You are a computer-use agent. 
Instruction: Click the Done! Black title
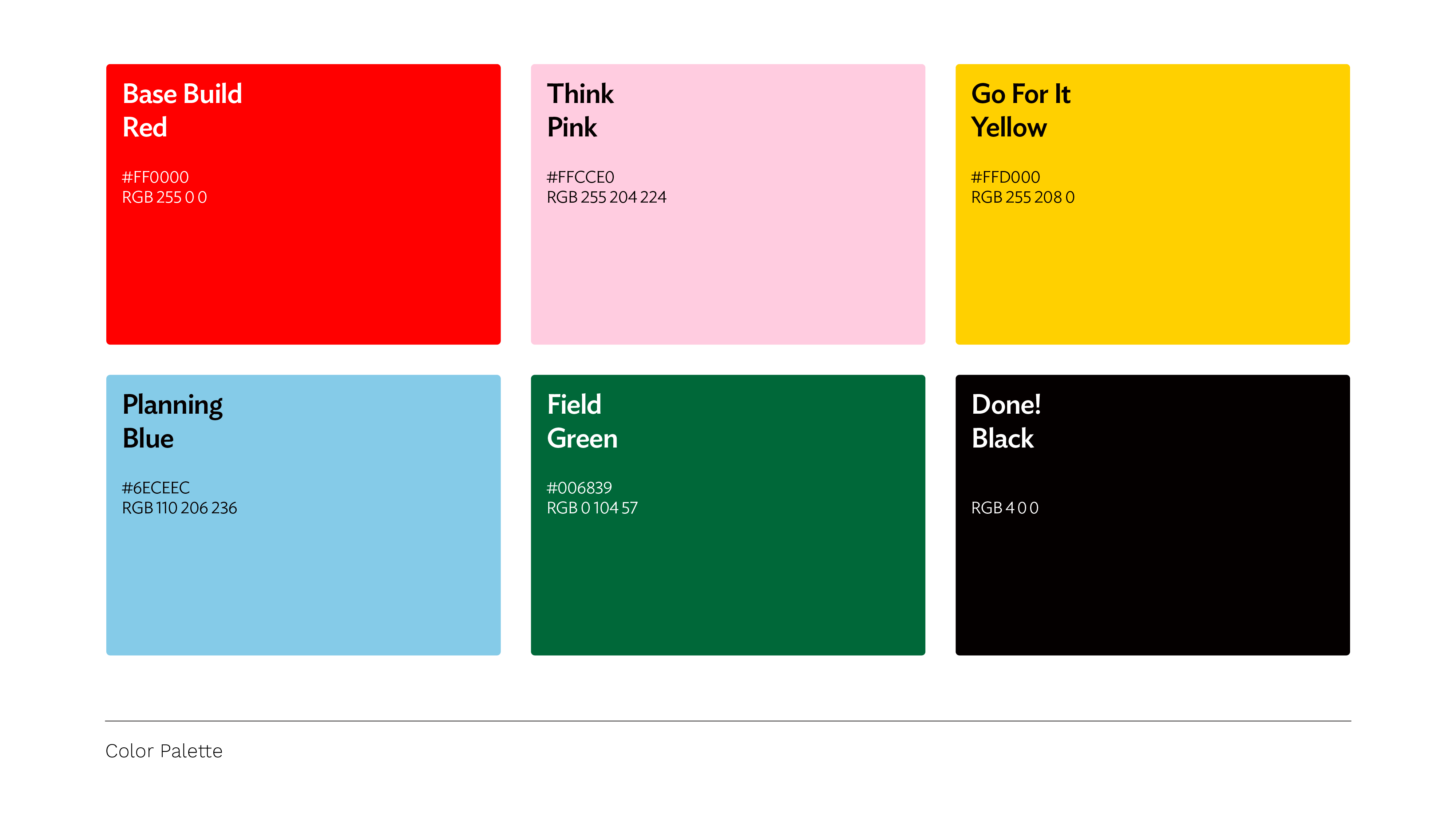tap(1006, 422)
